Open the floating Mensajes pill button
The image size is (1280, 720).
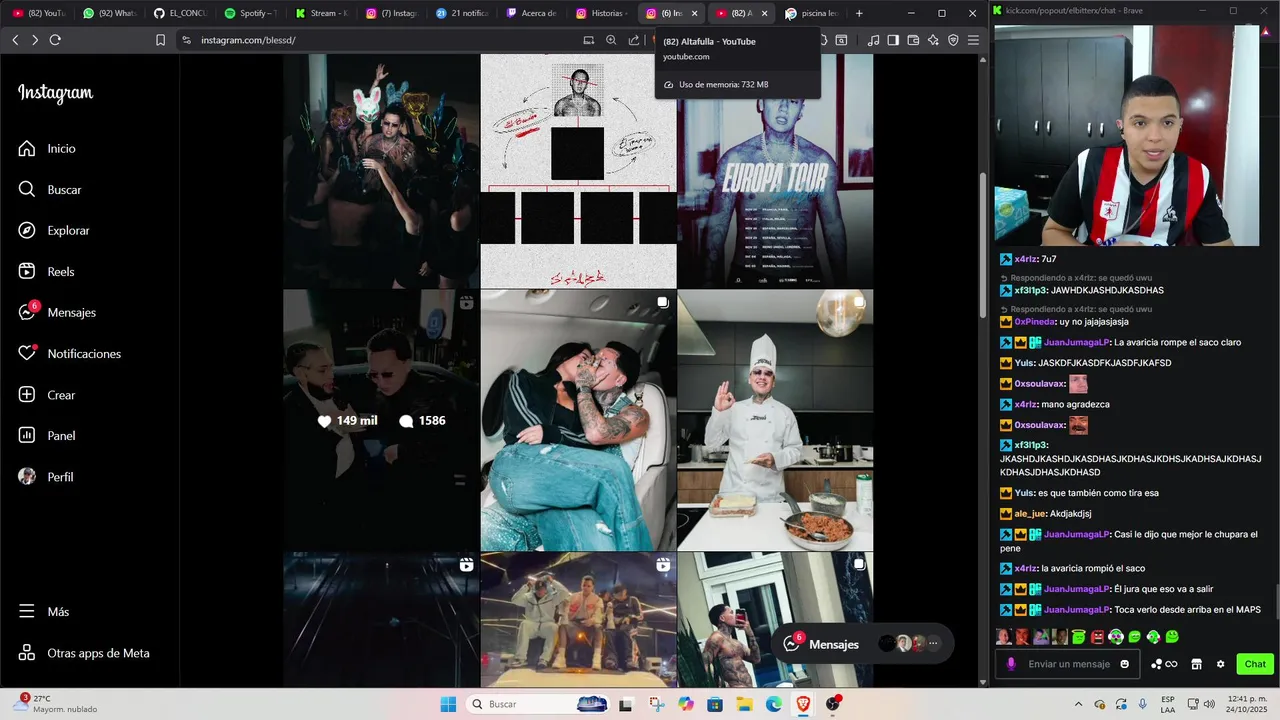(x=862, y=644)
